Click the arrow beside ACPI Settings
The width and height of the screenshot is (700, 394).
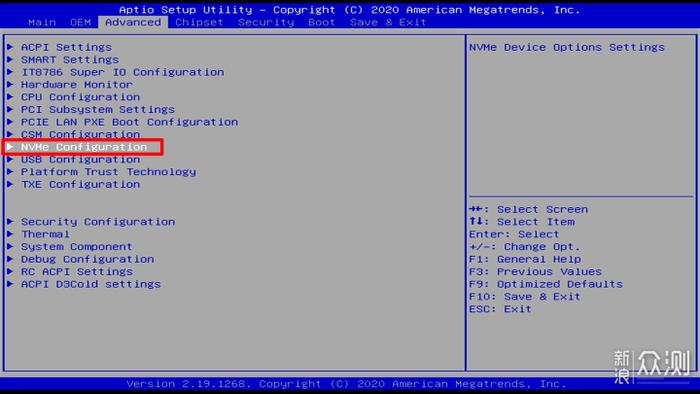click(10, 47)
